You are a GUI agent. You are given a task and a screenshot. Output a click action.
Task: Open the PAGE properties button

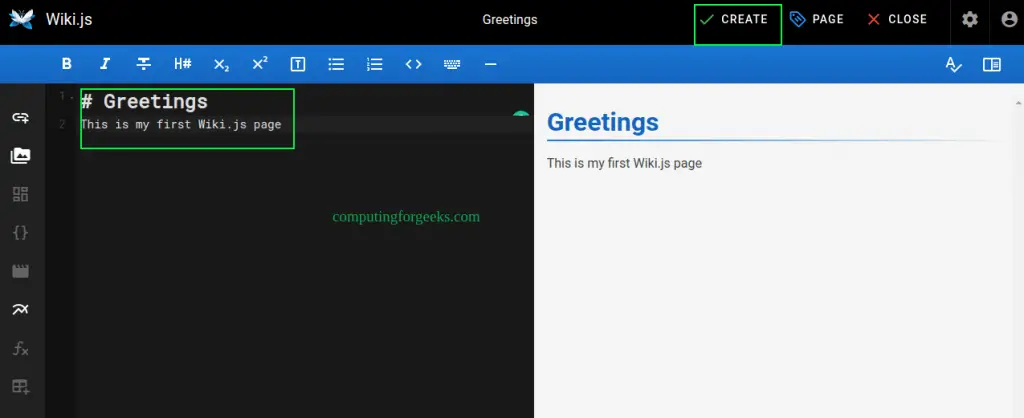816,20
